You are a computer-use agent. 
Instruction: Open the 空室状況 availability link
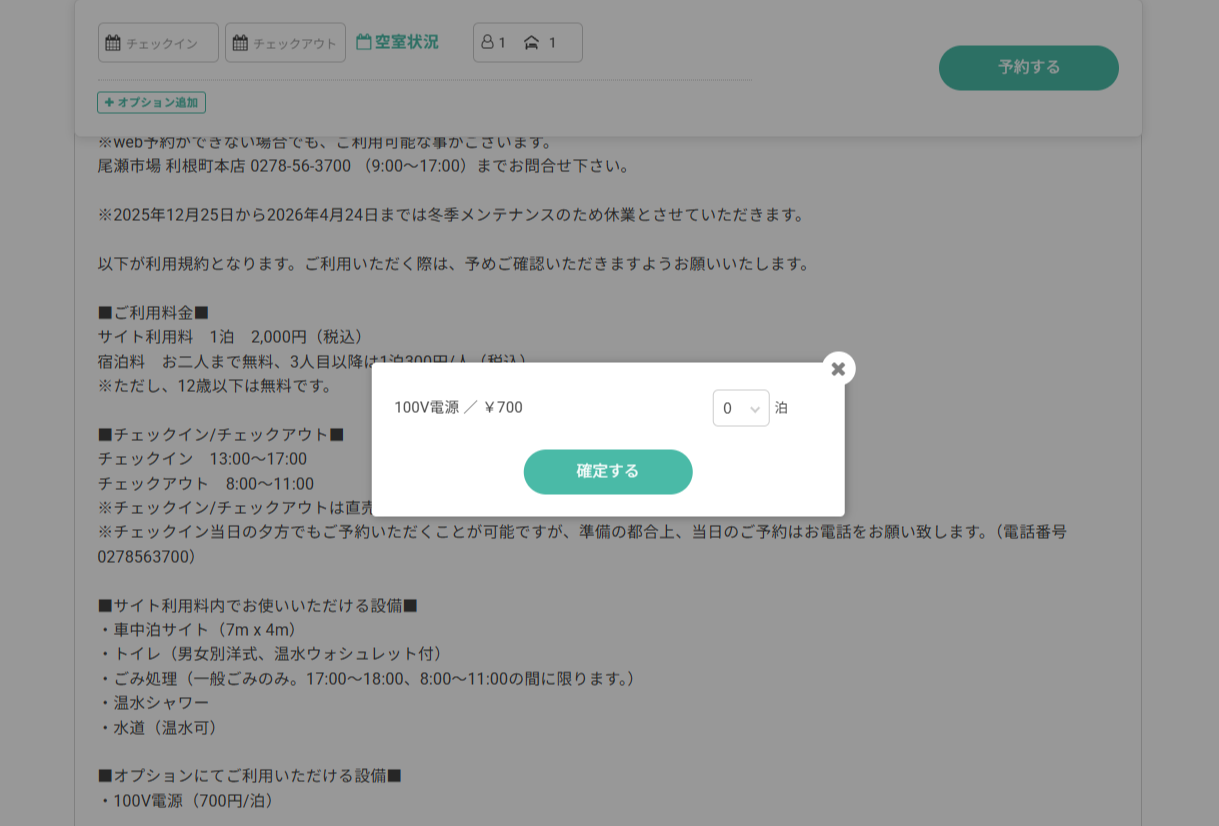tap(406, 42)
